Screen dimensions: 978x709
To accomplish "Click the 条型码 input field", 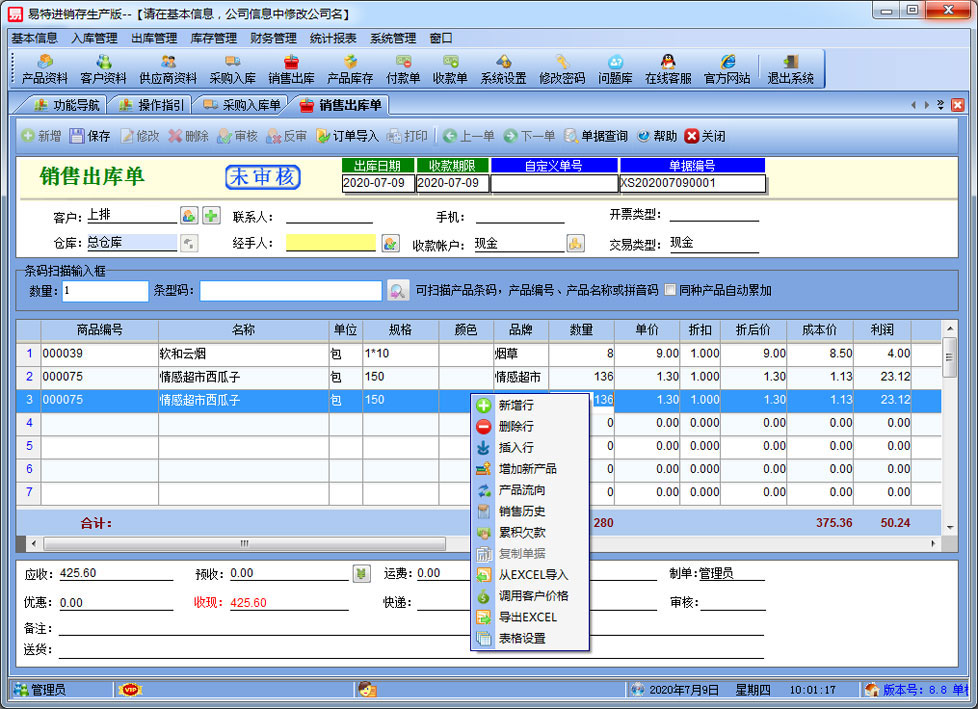I will point(290,291).
